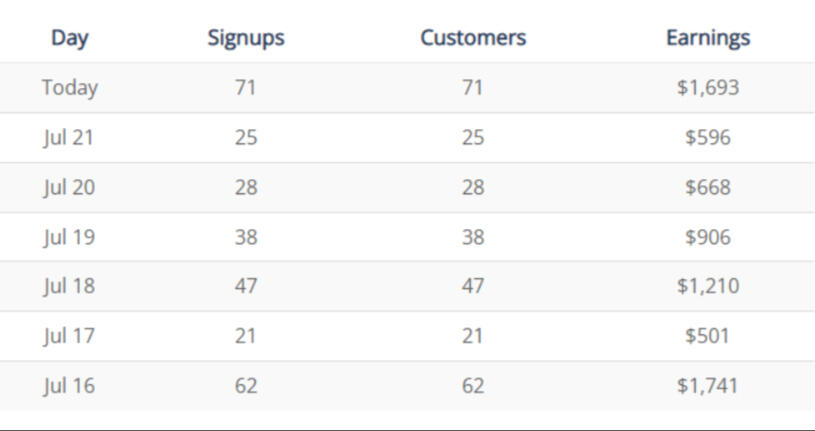815x431 pixels.
Task: Select the Today row label
Action: pos(70,88)
